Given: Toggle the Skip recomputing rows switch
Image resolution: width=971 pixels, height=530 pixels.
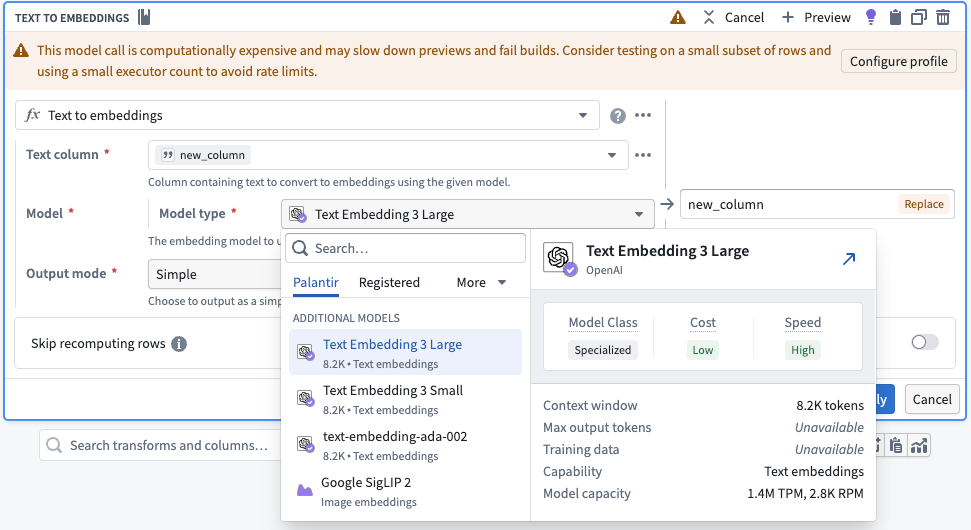Looking at the screenshot, I should tap(925, 342).
